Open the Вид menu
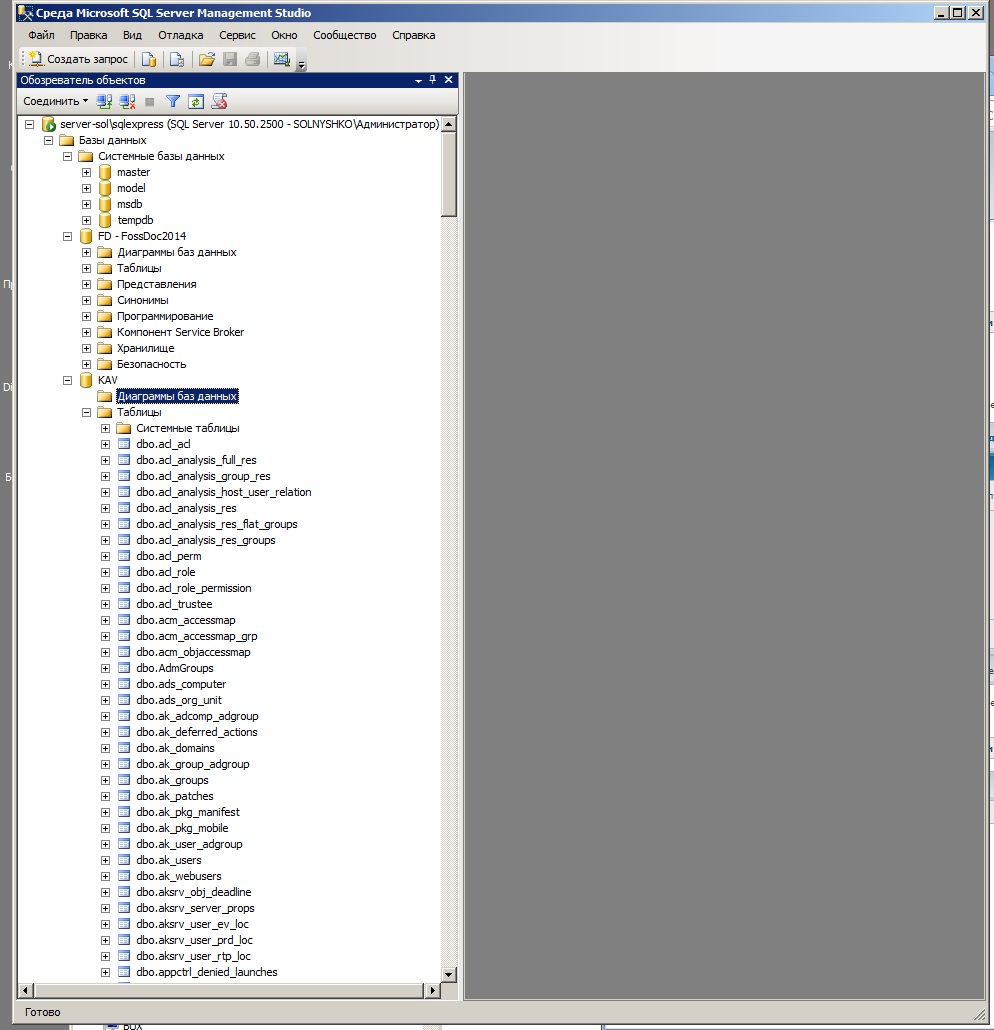Viewport: 994px width, 1030px height. (x=132, y=35)
